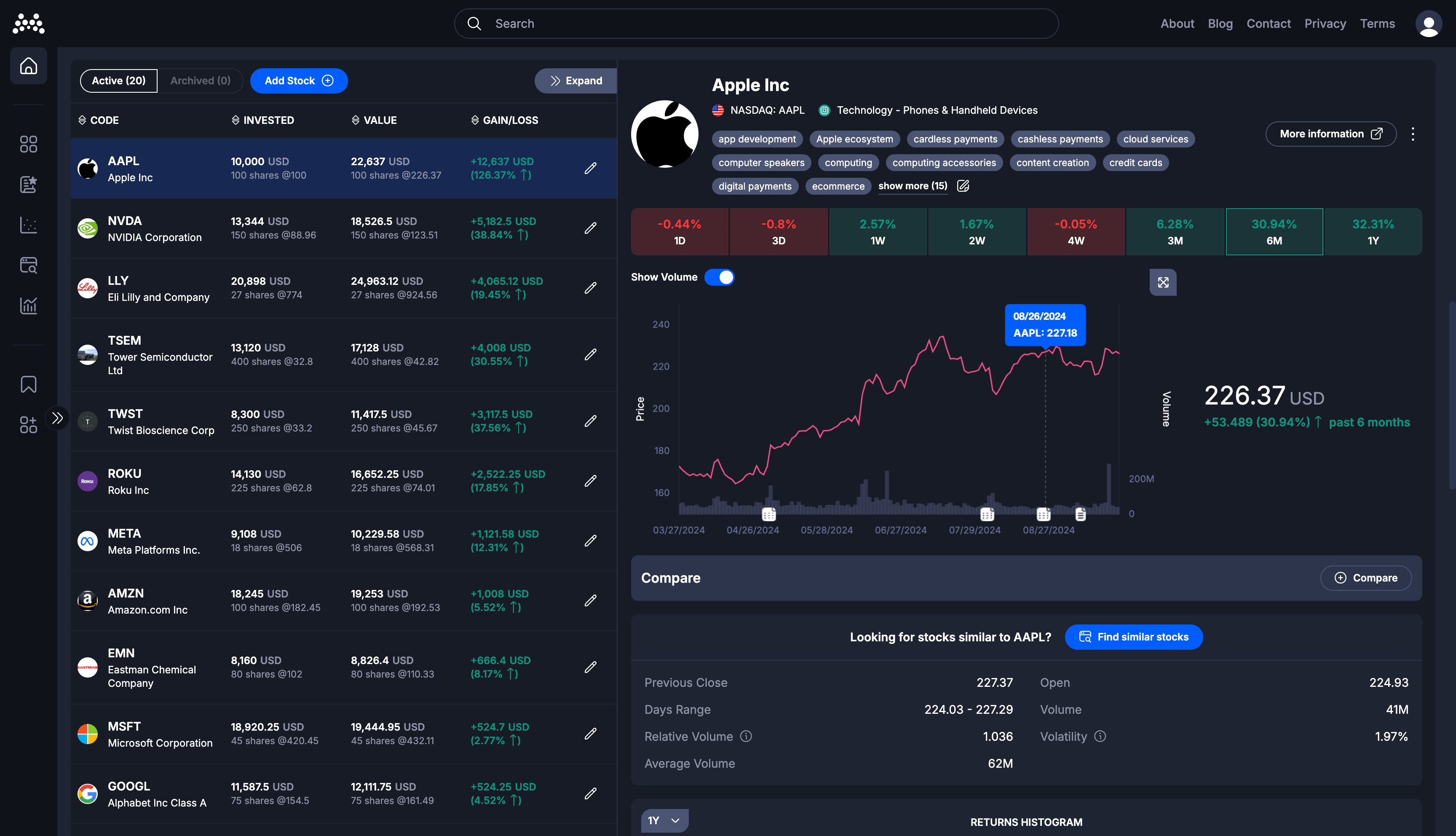
Task: Select the AMZN Amazon.com Inc row
Action: pos(343,600)
